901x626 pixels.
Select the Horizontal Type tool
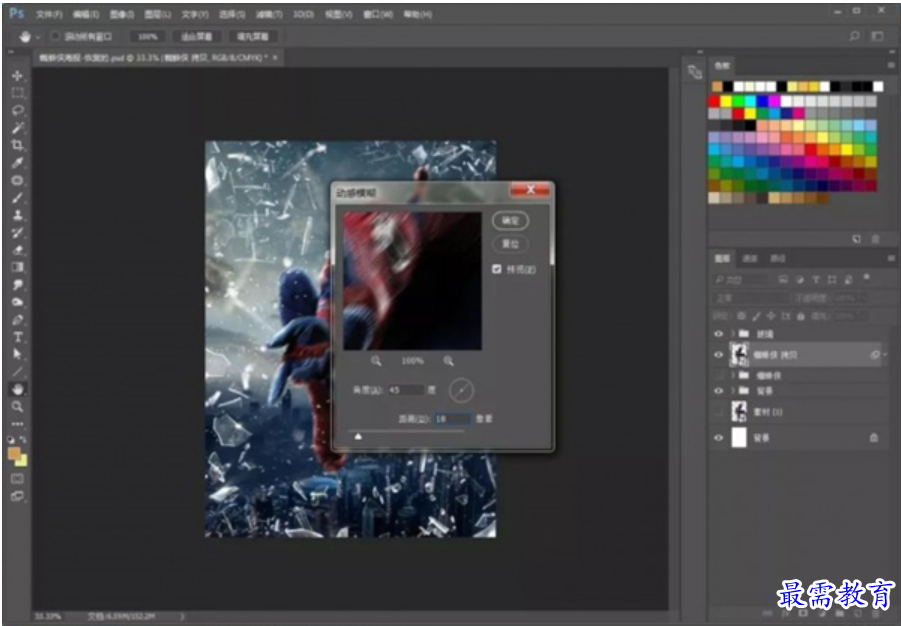[x=17, y=337]
